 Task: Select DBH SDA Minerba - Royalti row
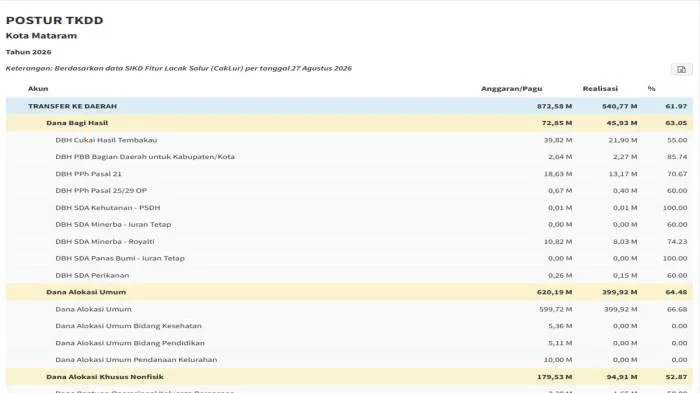click(349, 242)
